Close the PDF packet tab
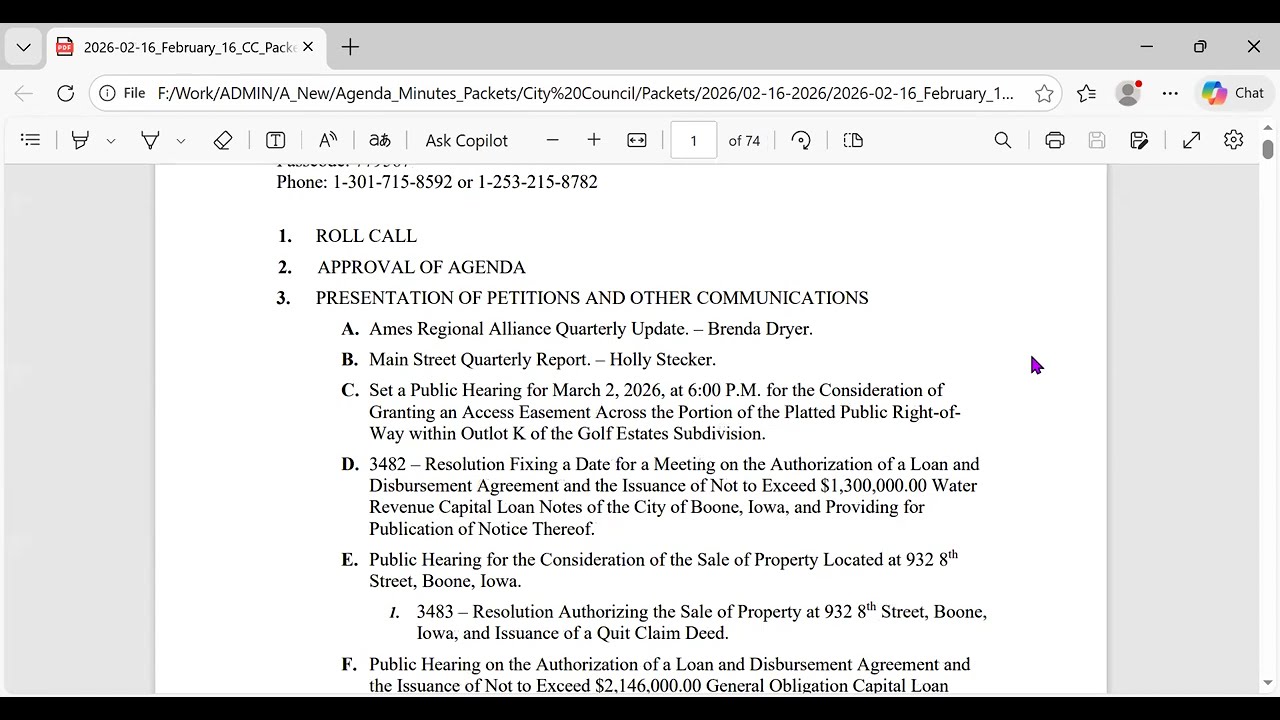Viewport: 1280px width, 720px height. 308,47
